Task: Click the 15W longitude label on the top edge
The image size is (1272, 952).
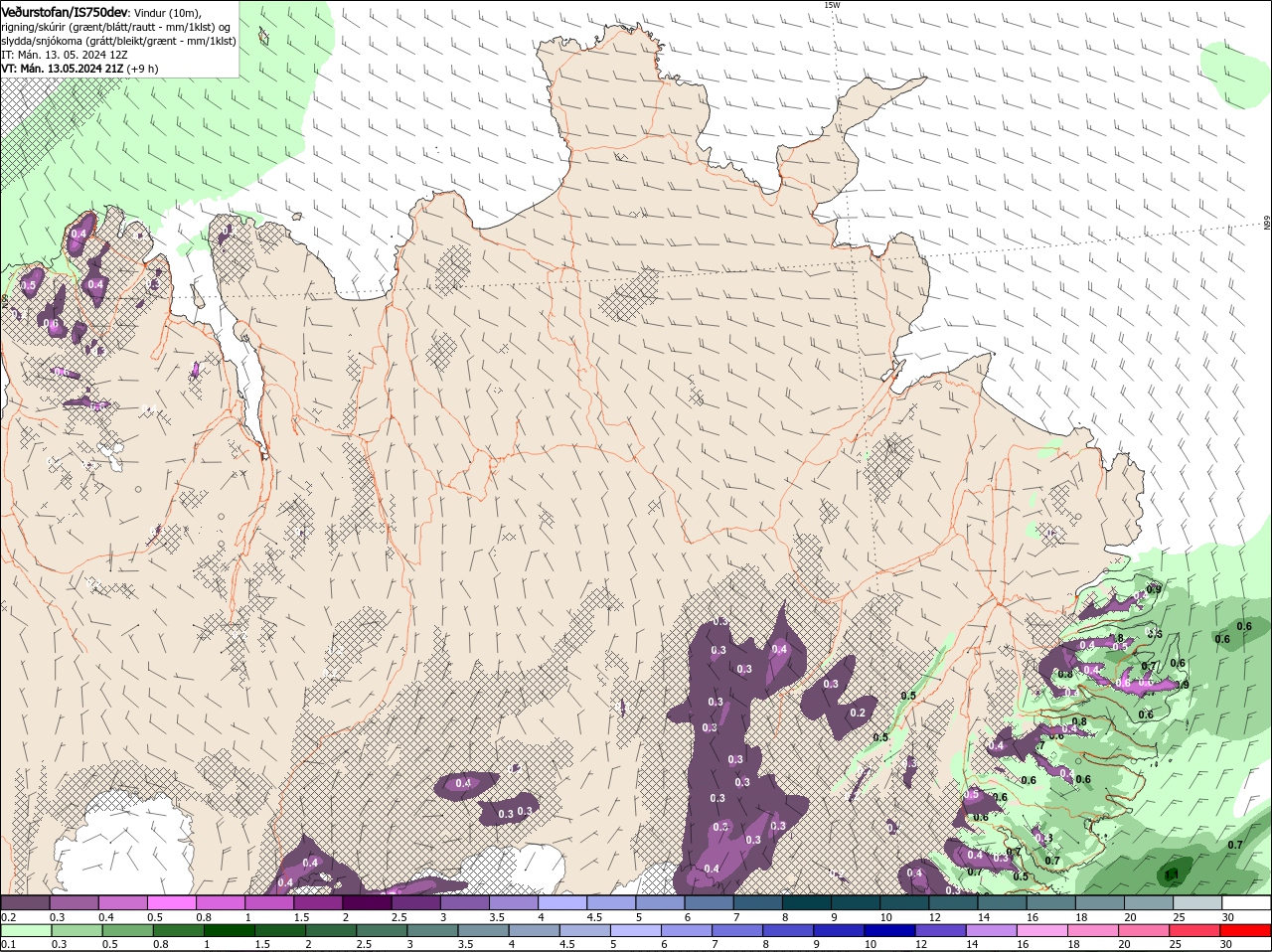Action: (x=832, y=5)
